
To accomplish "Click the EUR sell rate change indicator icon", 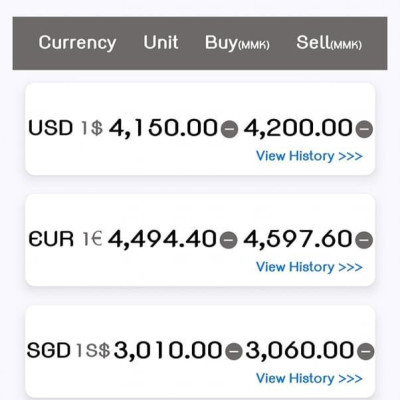I will (x=364, y=240).
